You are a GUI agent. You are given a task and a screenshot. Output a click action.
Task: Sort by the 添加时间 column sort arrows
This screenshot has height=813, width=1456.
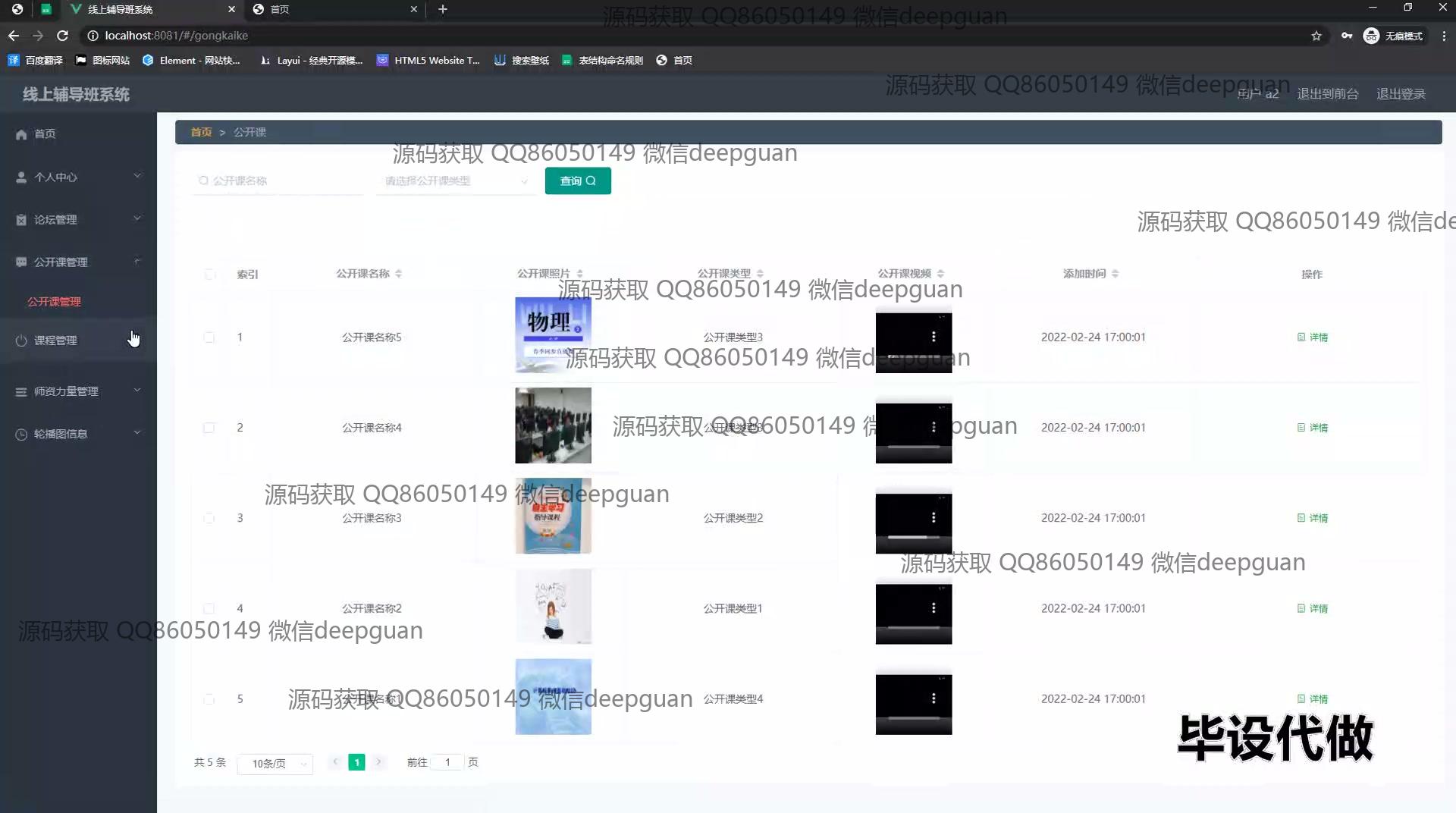click(1115, 274)
